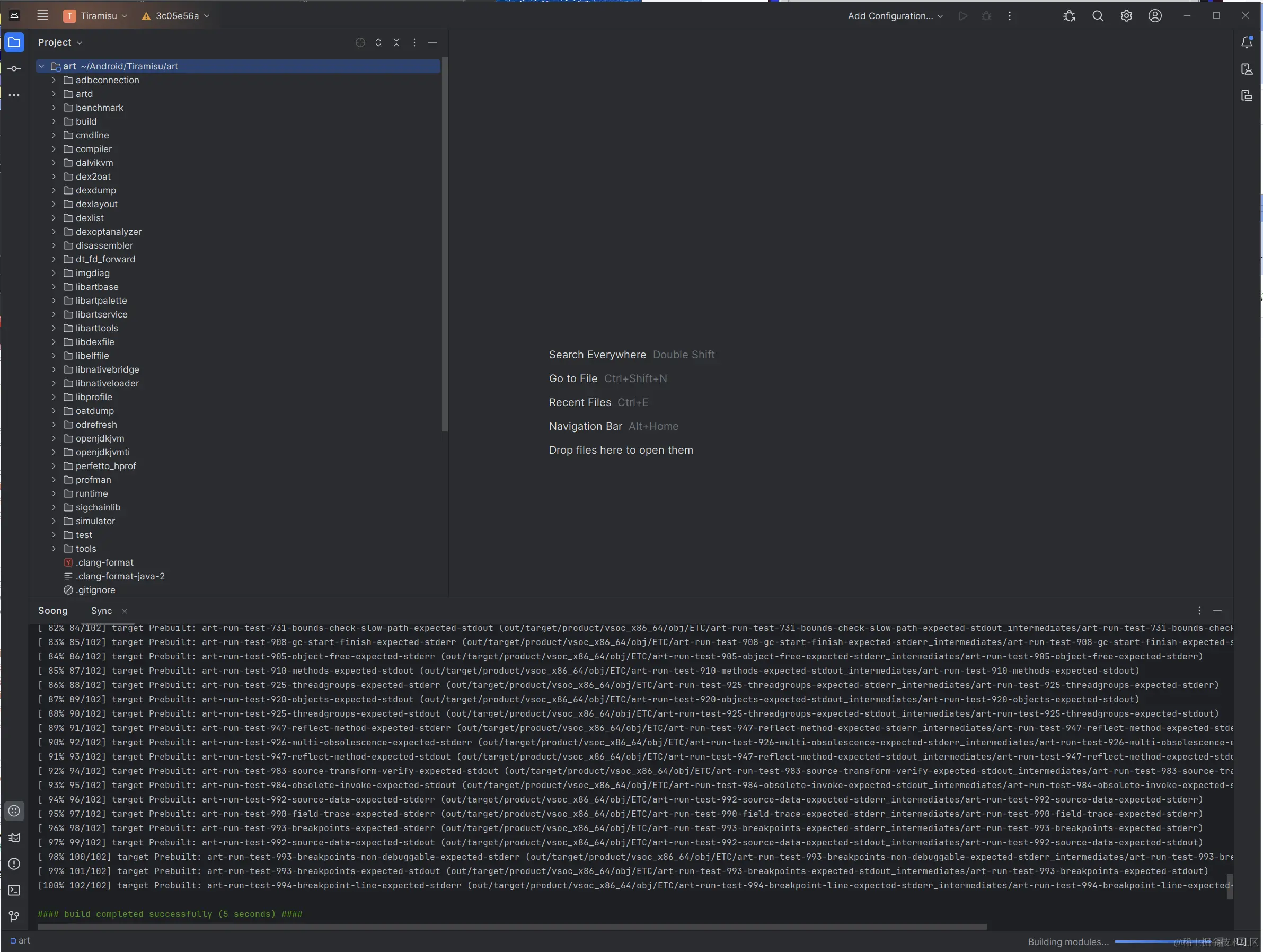Image resolution: width=1263 pixels, height=952 pixels.
Task: Hide the Soong bottom panel
Action: 1217,611
